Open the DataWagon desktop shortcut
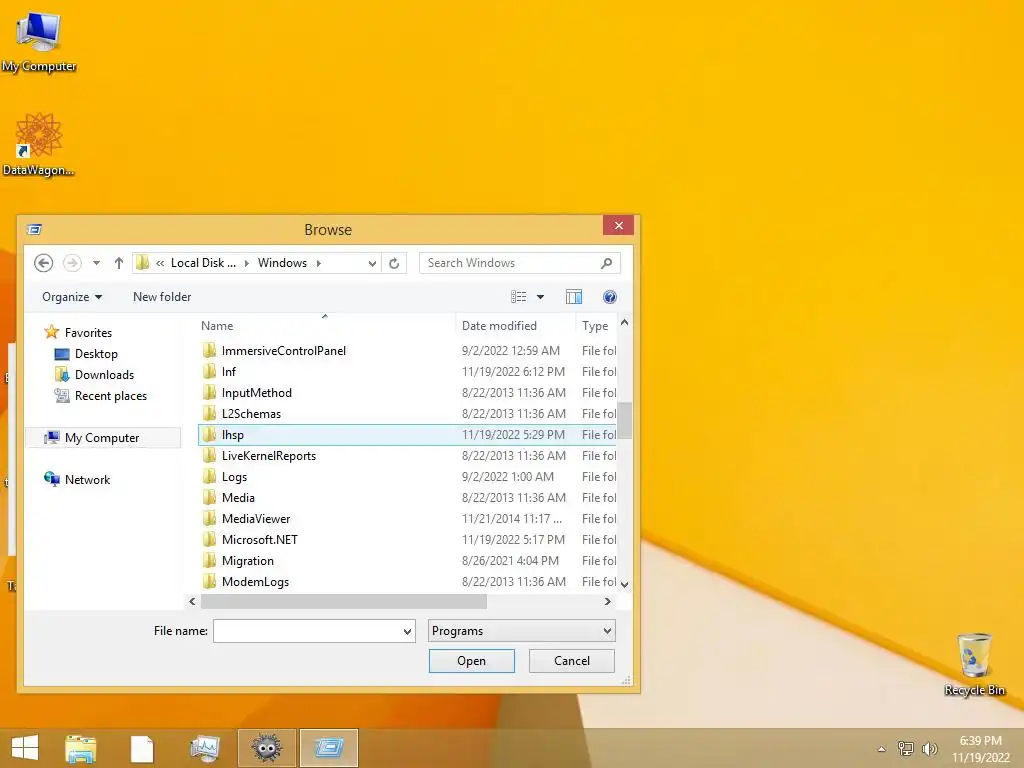The image size is (1024, 768). 39,144
